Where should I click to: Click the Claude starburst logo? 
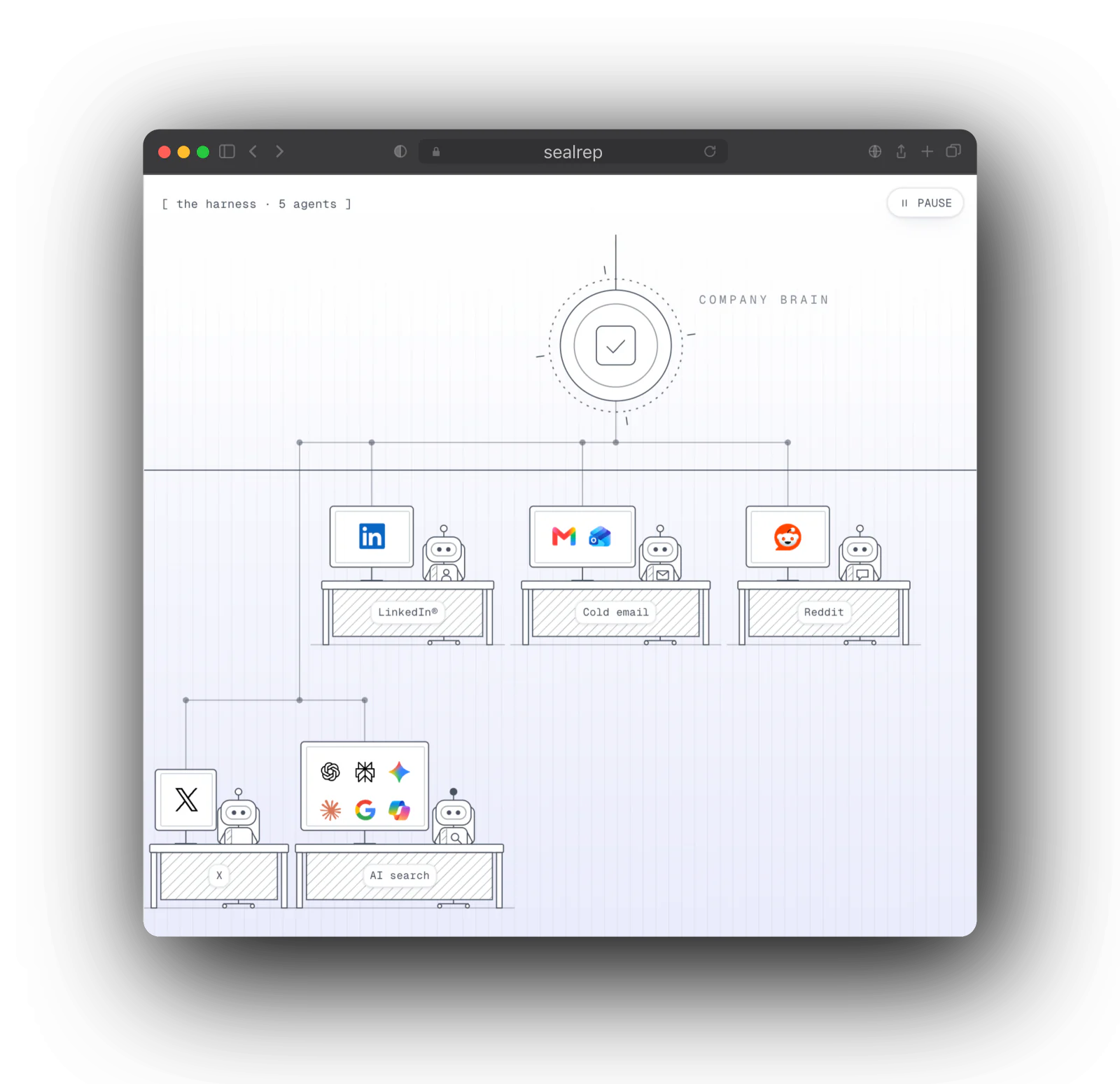click(x=330, y=810)
